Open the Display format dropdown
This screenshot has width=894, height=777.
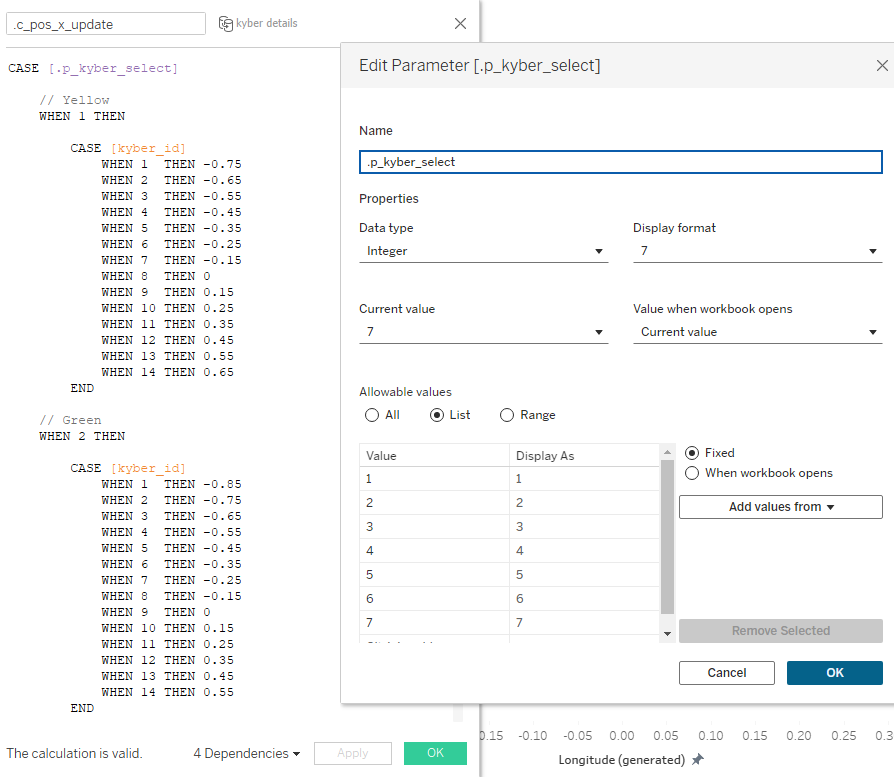757,251
